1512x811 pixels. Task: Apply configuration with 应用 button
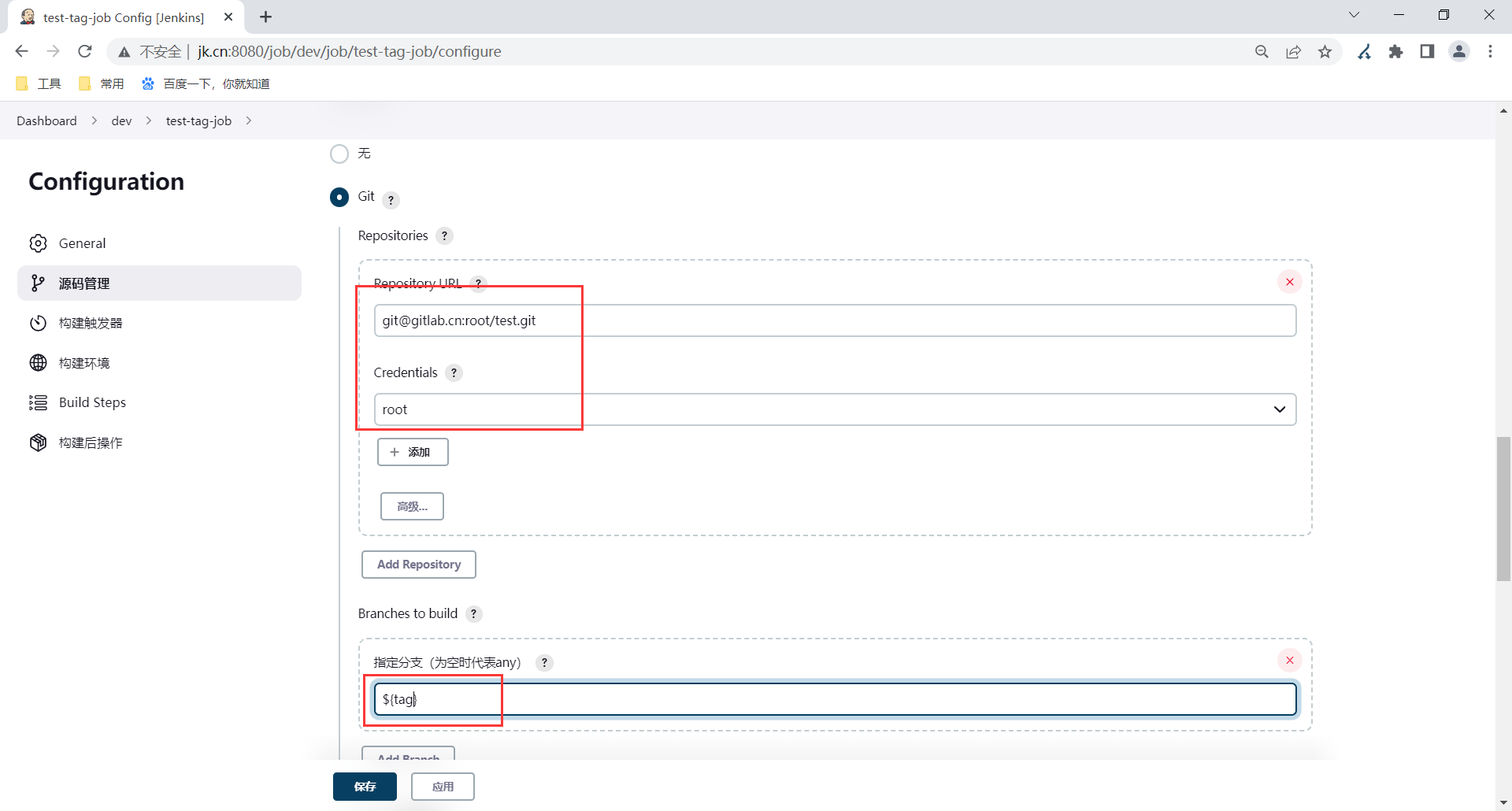(x=443, y=787)
